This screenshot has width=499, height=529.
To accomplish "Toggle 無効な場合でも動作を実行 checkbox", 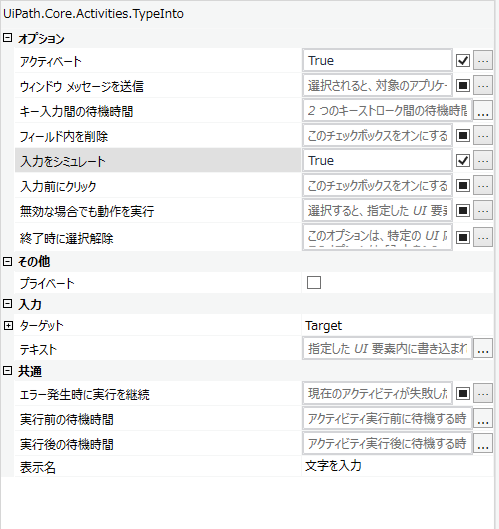I will pos(463,211).
